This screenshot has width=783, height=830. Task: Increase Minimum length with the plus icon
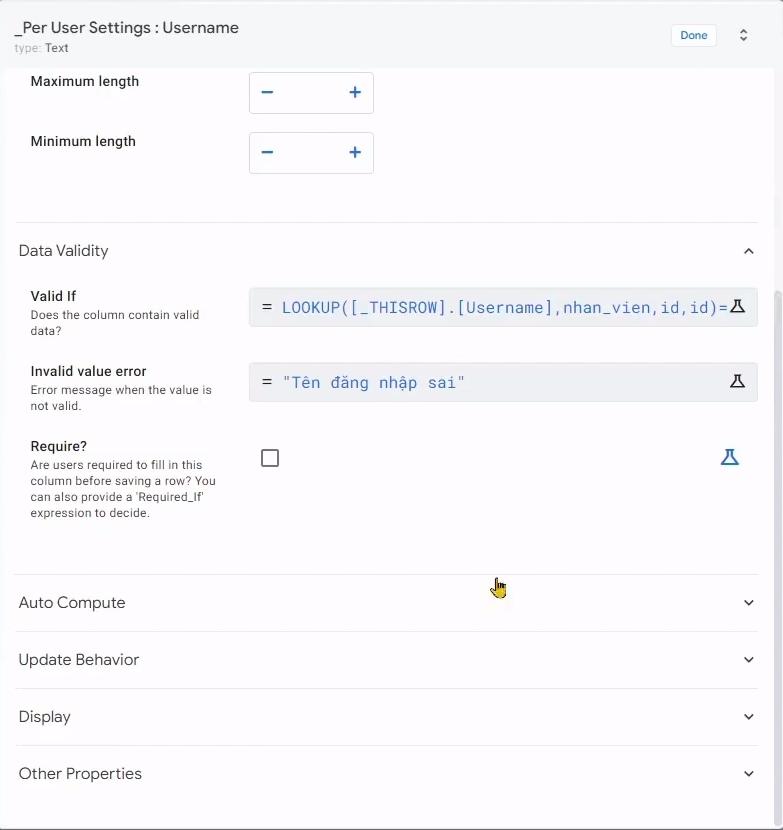tap(354, 152)
